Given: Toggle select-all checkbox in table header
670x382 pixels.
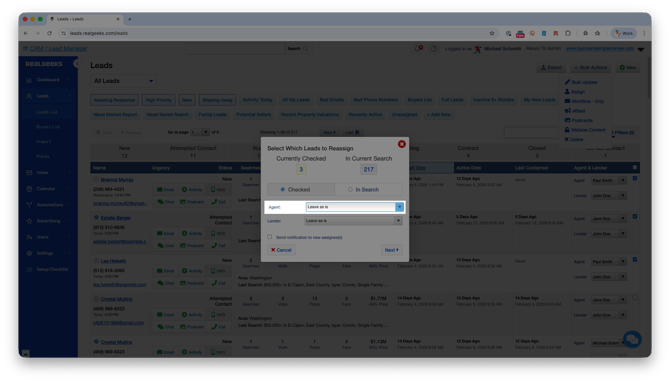Looking at the screenshot, I should pos(635,167).
